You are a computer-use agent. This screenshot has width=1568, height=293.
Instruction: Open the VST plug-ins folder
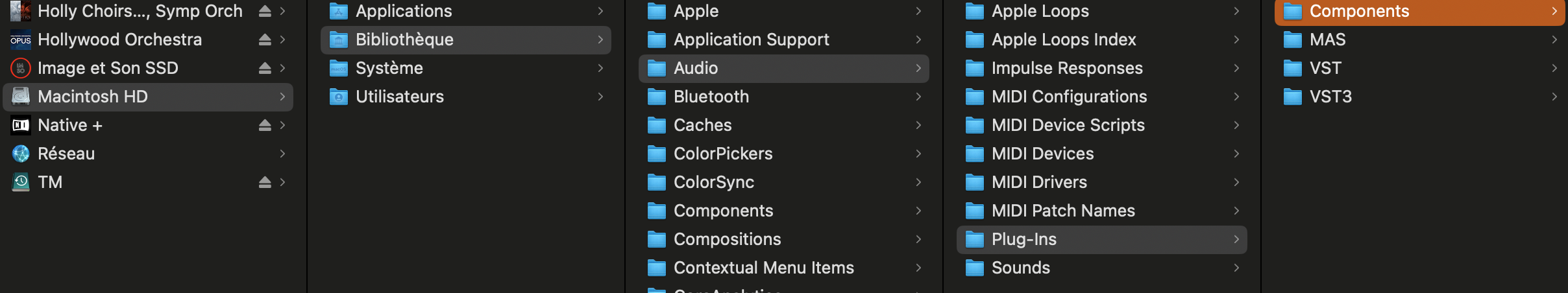(x=1325, y=68)
